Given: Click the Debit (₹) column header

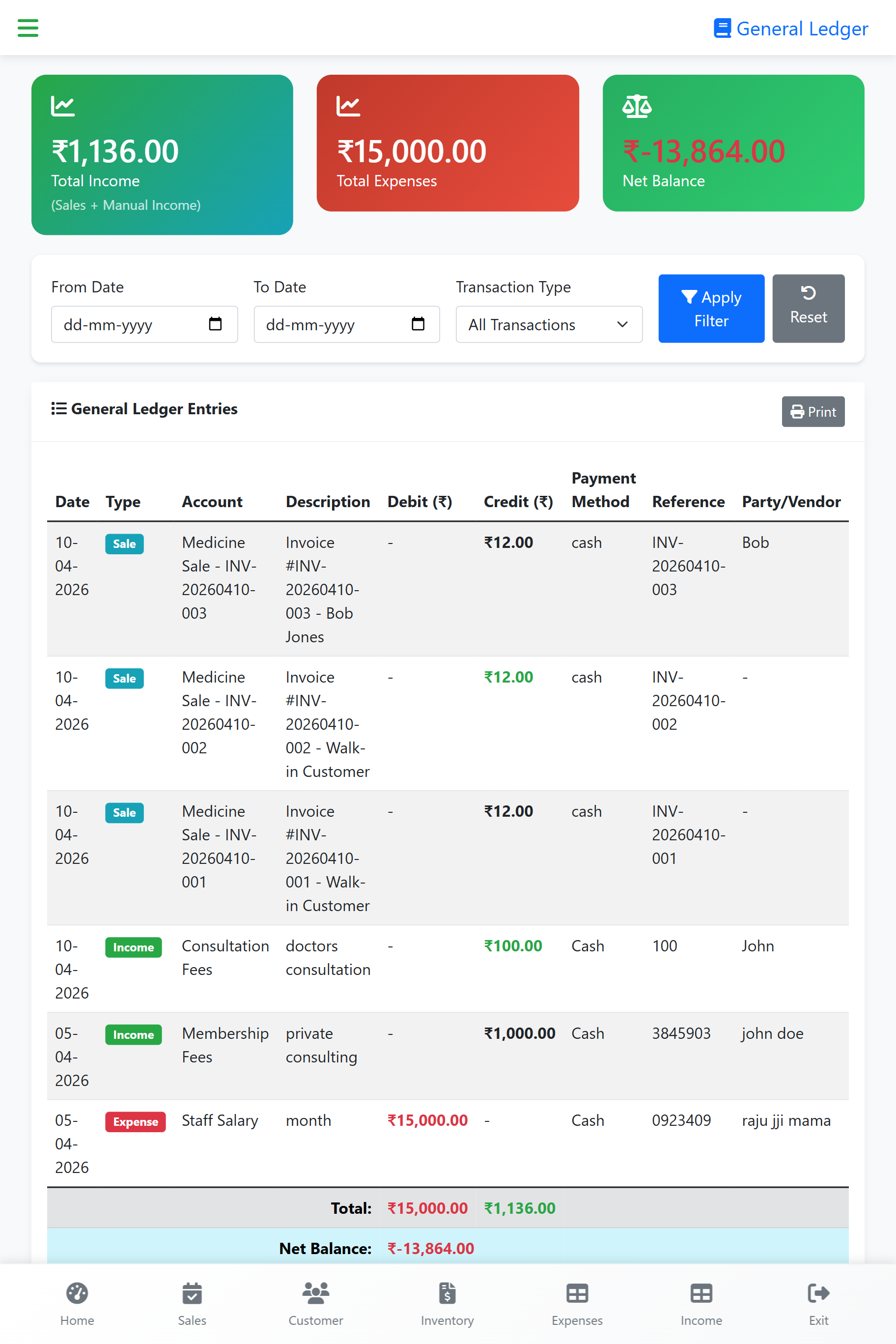Looking at the screenshot, I should click(x=420, y=502).
